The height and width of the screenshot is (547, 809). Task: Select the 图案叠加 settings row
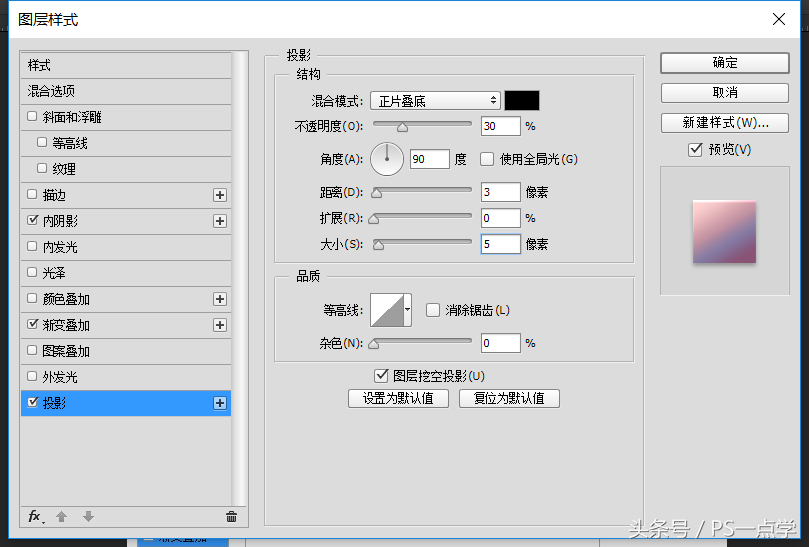point(125,351)
